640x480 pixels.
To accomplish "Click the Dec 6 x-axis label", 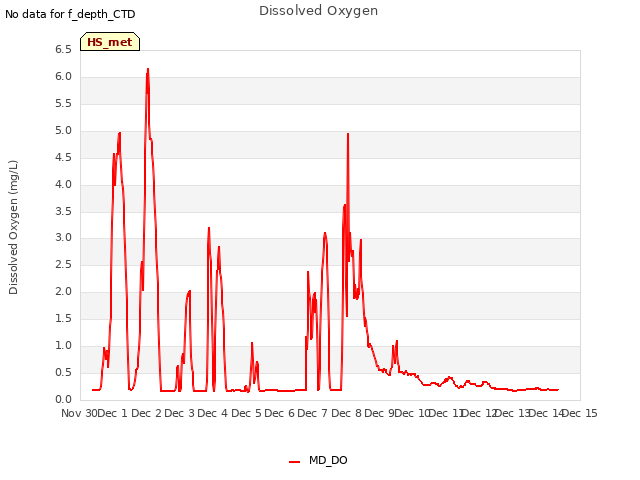I will point(280,413).
